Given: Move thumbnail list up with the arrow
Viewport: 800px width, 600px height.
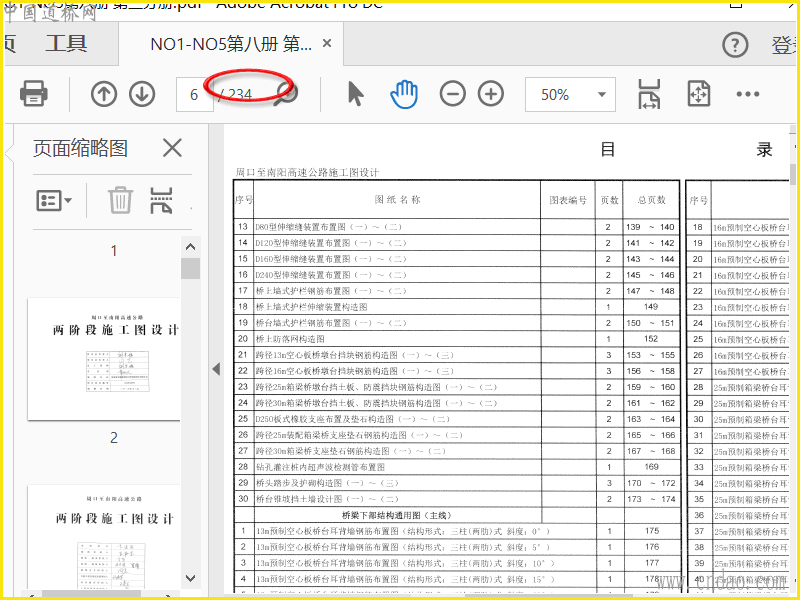Looking at the screenshot, I should pyautogui.click(x=190, y=247).
